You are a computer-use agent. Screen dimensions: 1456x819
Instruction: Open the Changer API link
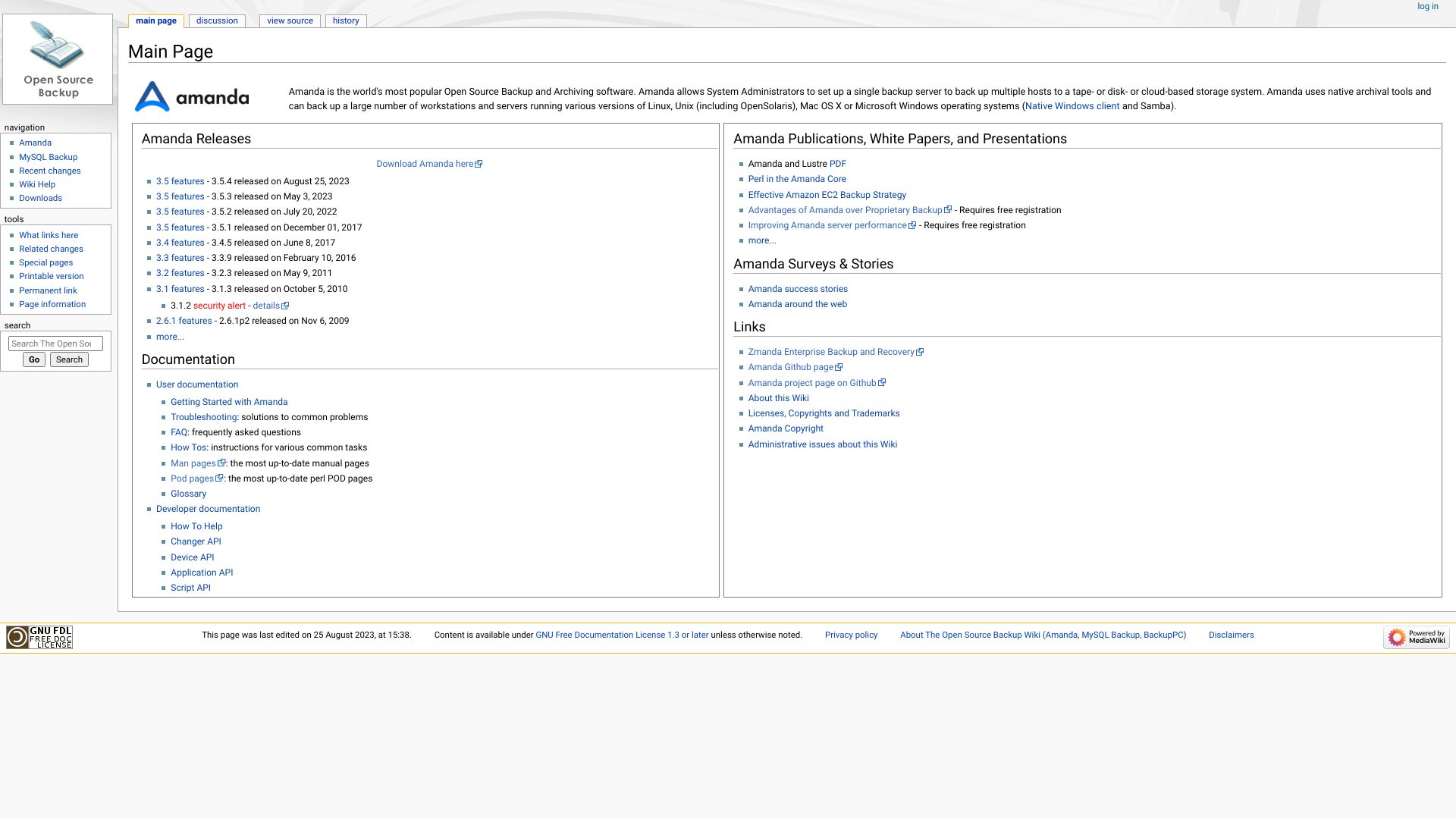(x=196, y=542)
